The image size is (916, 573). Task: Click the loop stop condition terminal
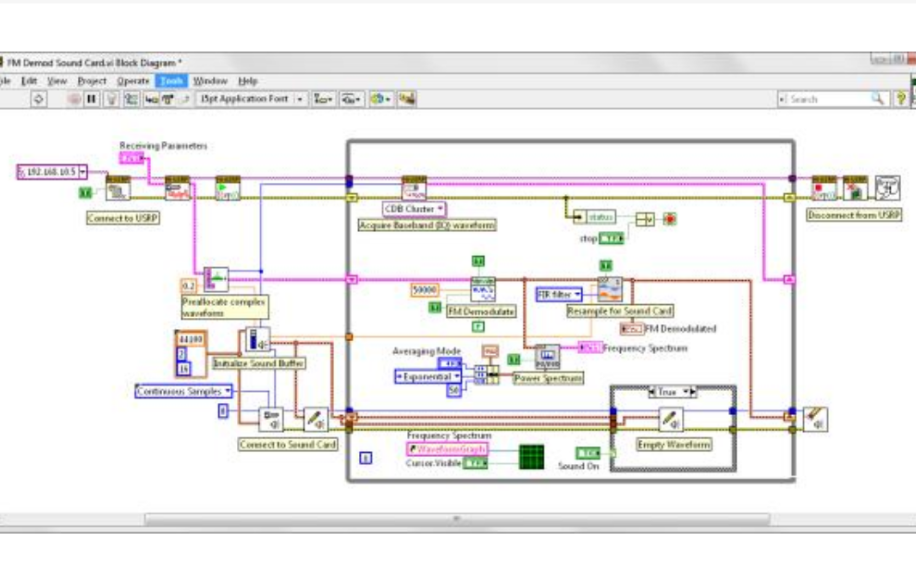tap(669, 219)
